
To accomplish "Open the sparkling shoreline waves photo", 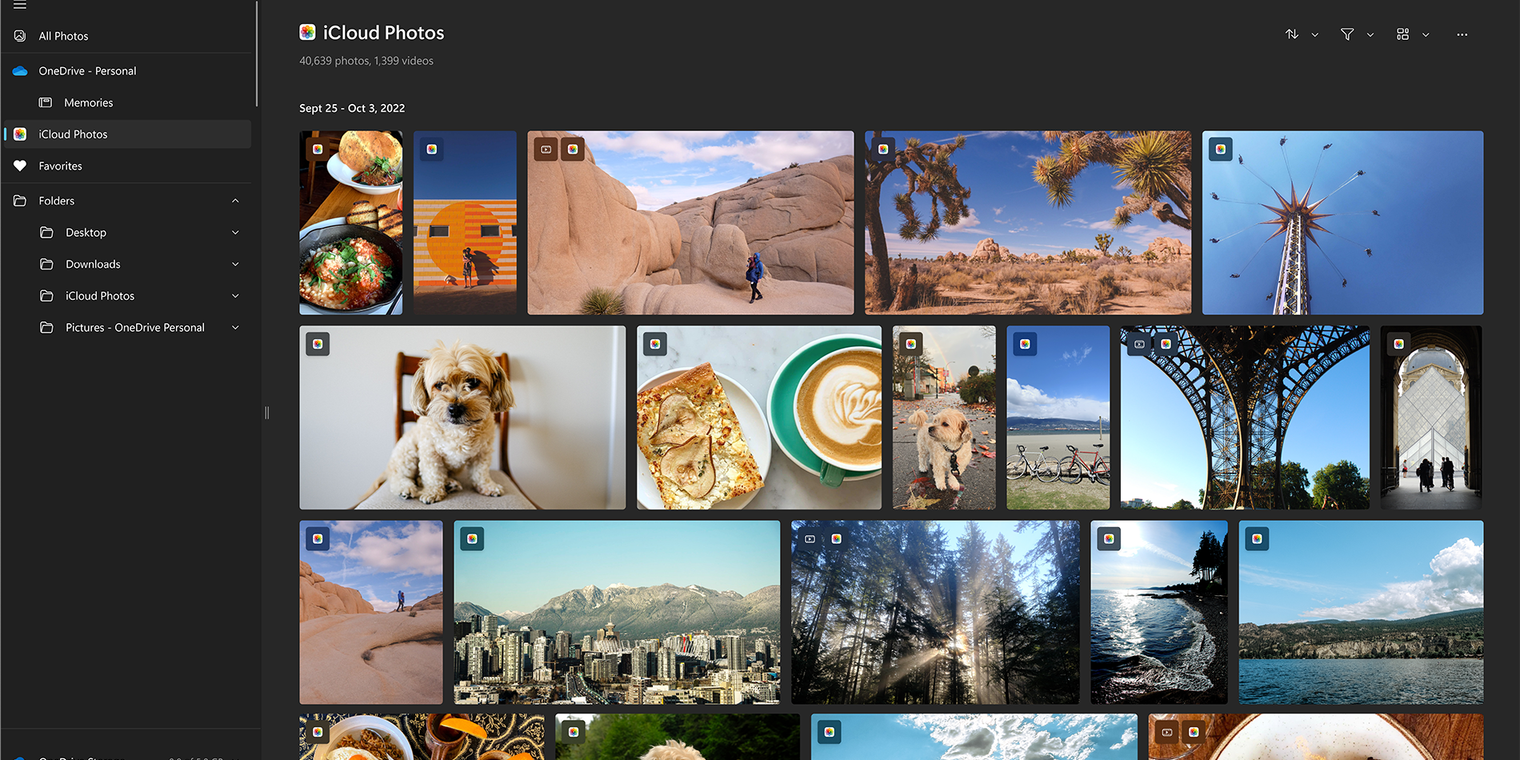I will tap(1160, 612).
